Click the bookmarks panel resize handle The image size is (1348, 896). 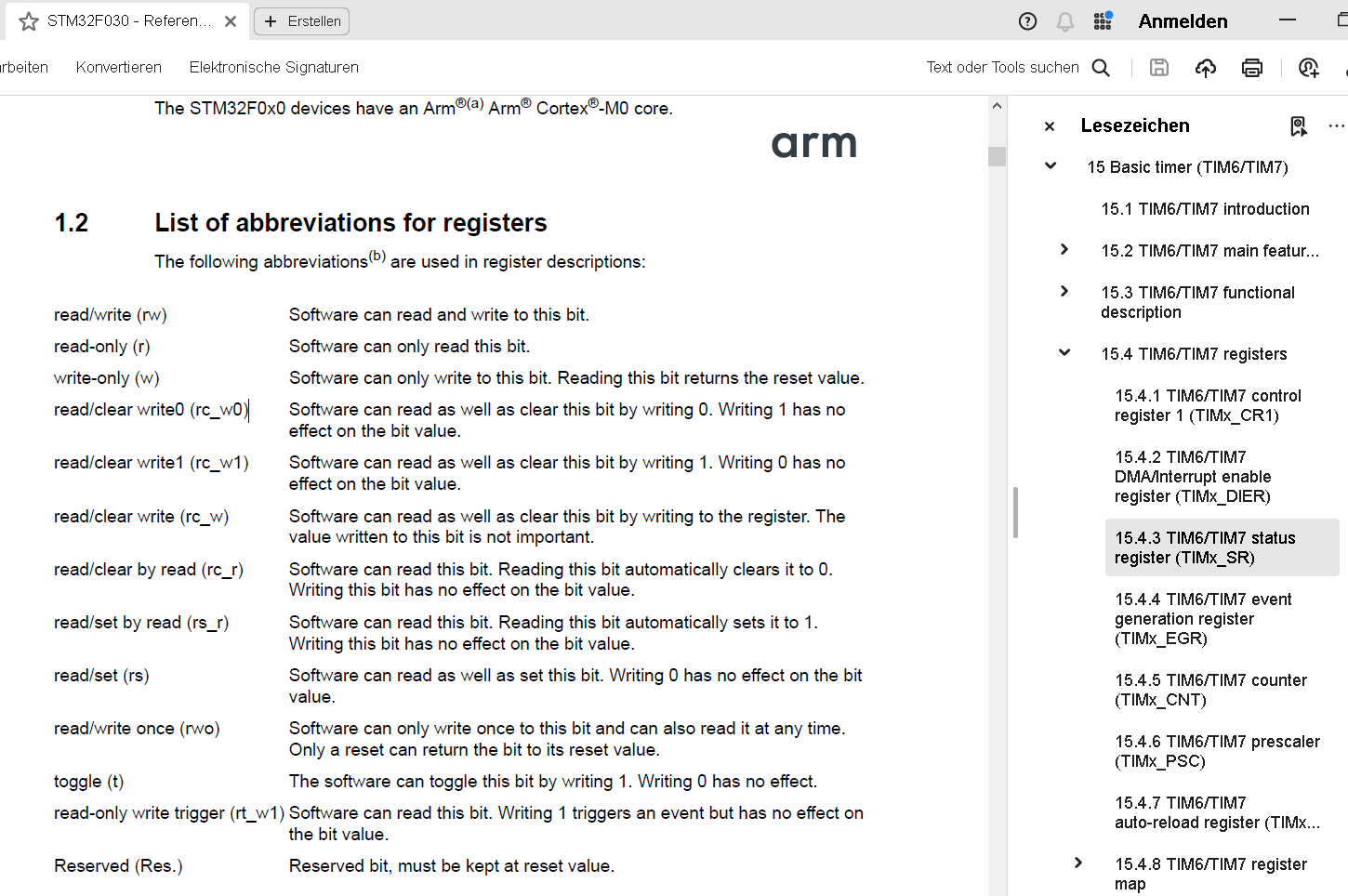pyautogui.click(x=1015, y=512)
